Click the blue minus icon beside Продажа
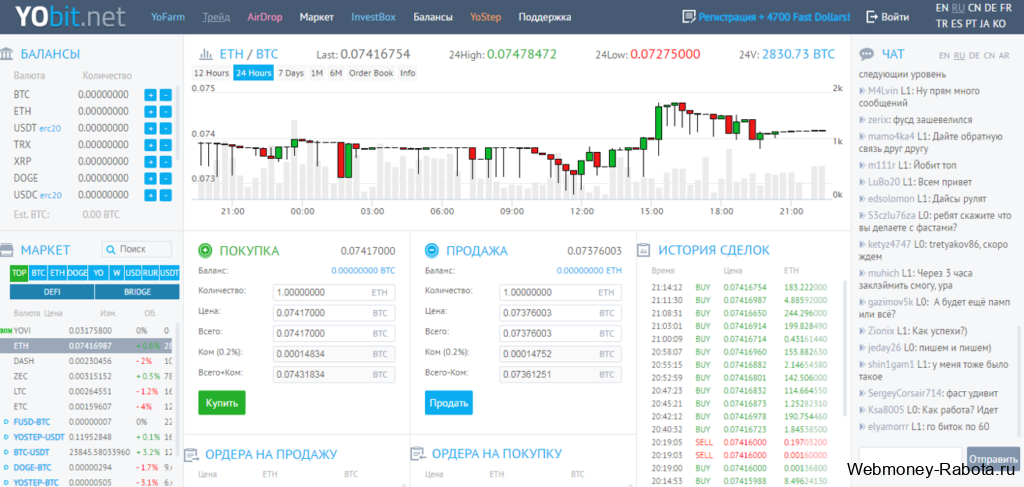The width and height of the screenshot is (1024, 487). pos(431,251)
